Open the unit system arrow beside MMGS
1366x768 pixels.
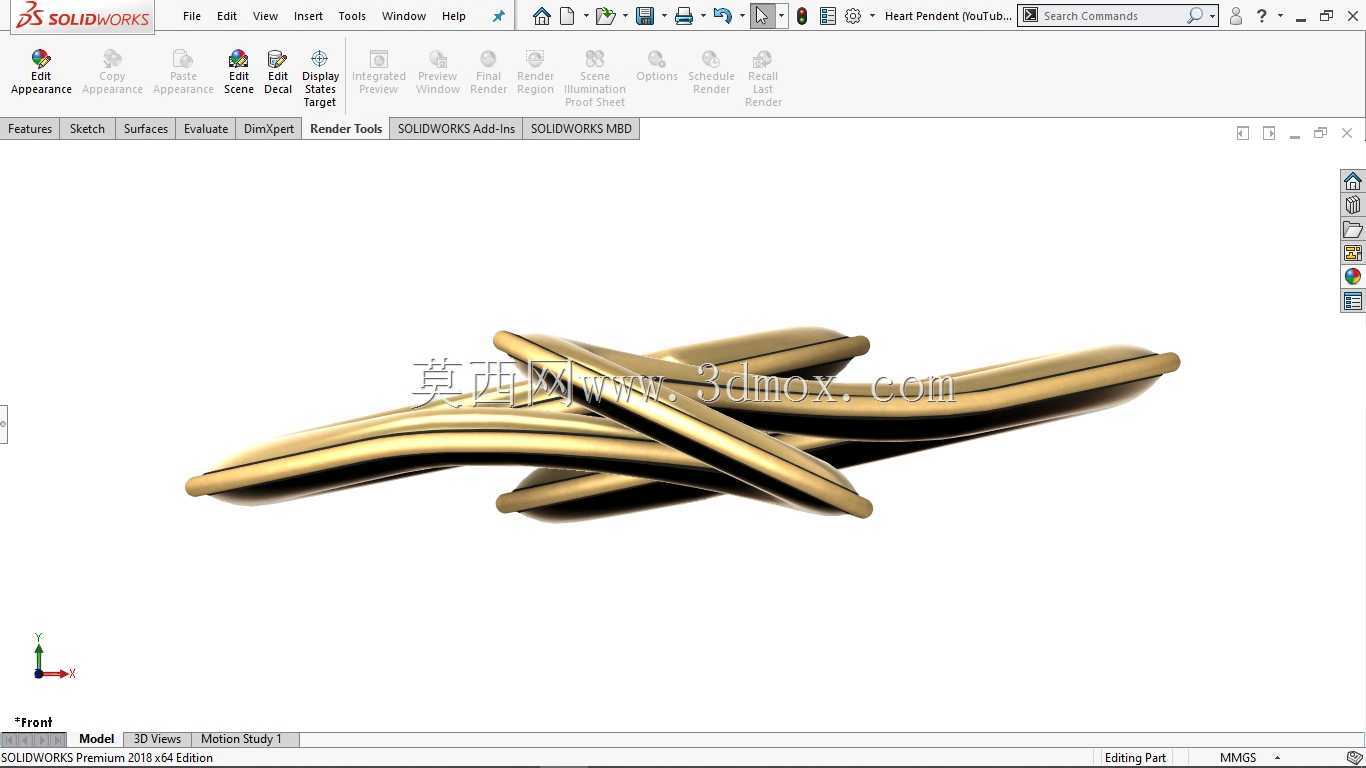coord(1277,758)
